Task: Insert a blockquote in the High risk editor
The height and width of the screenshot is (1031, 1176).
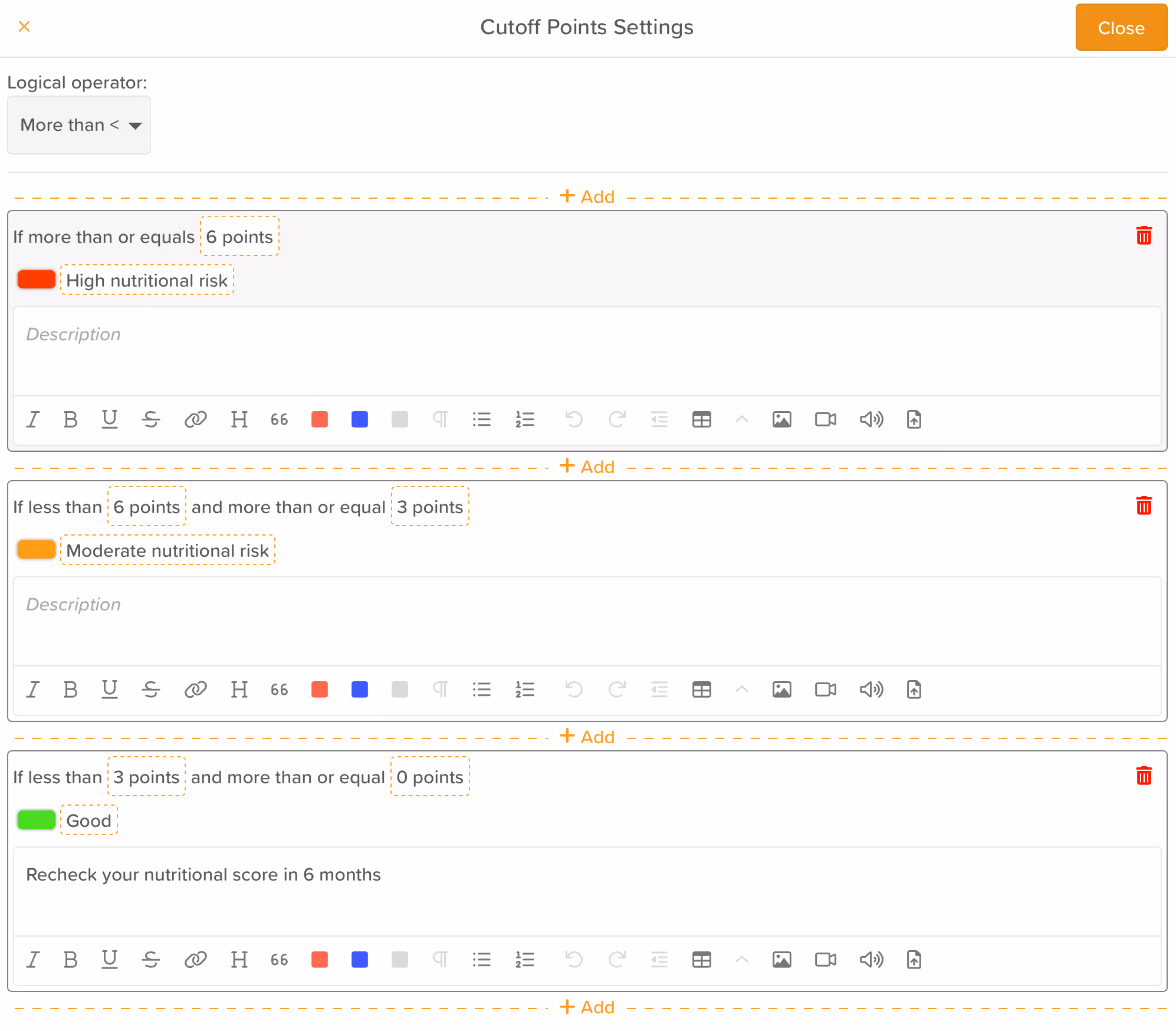Action: 280,419
